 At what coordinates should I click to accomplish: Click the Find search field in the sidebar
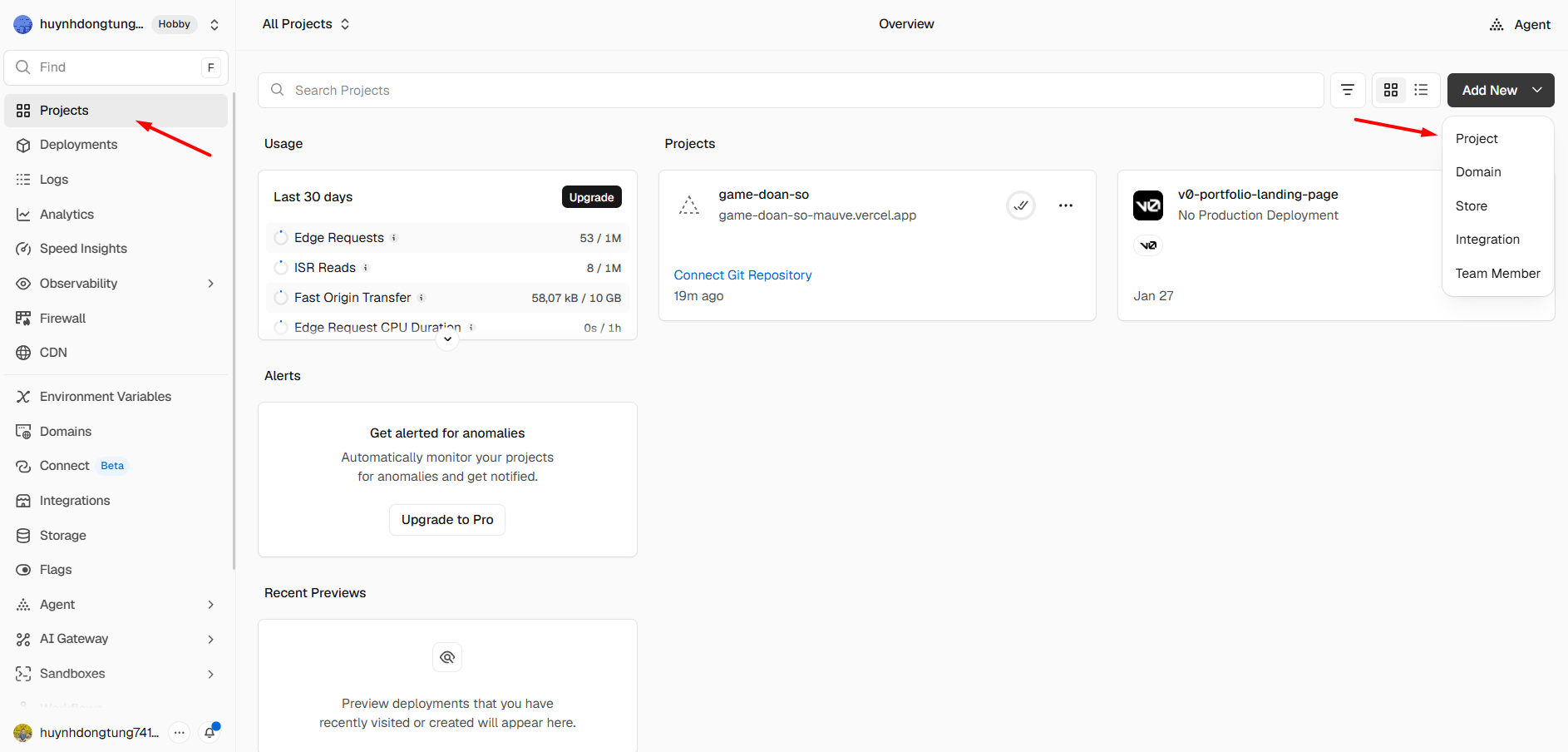[x=116, y=67]
